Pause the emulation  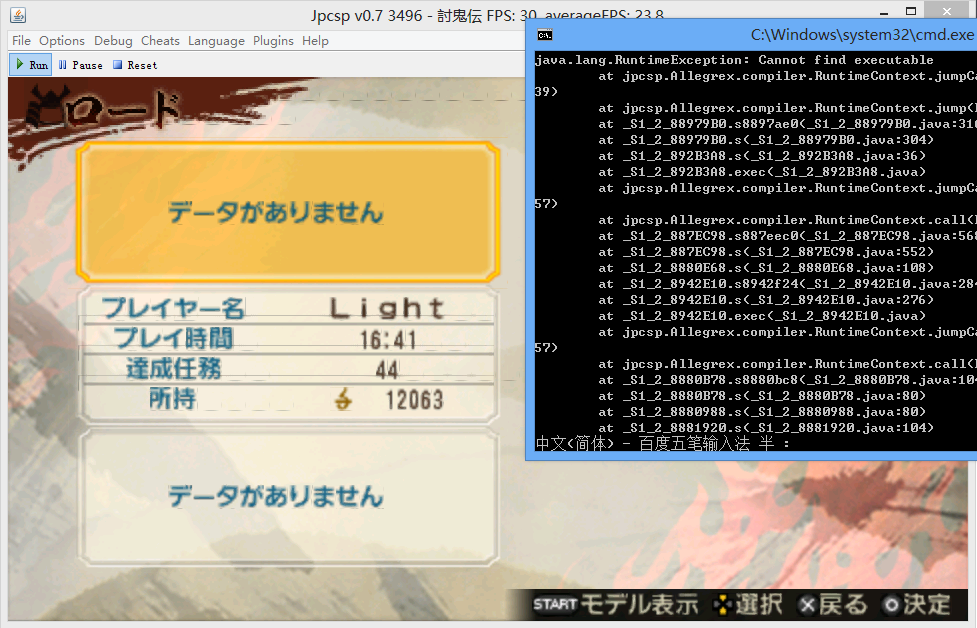pyautogui.click(x=80, y=65)
